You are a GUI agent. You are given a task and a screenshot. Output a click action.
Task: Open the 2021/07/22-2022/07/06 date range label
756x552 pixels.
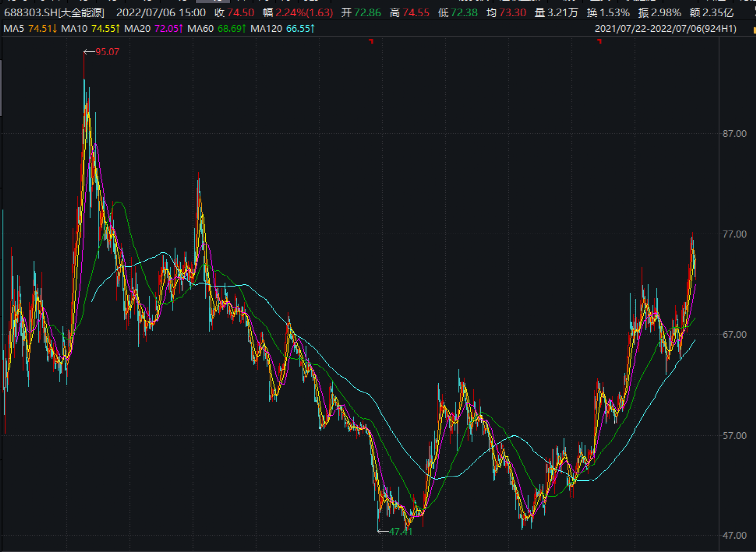click(672, 29)
